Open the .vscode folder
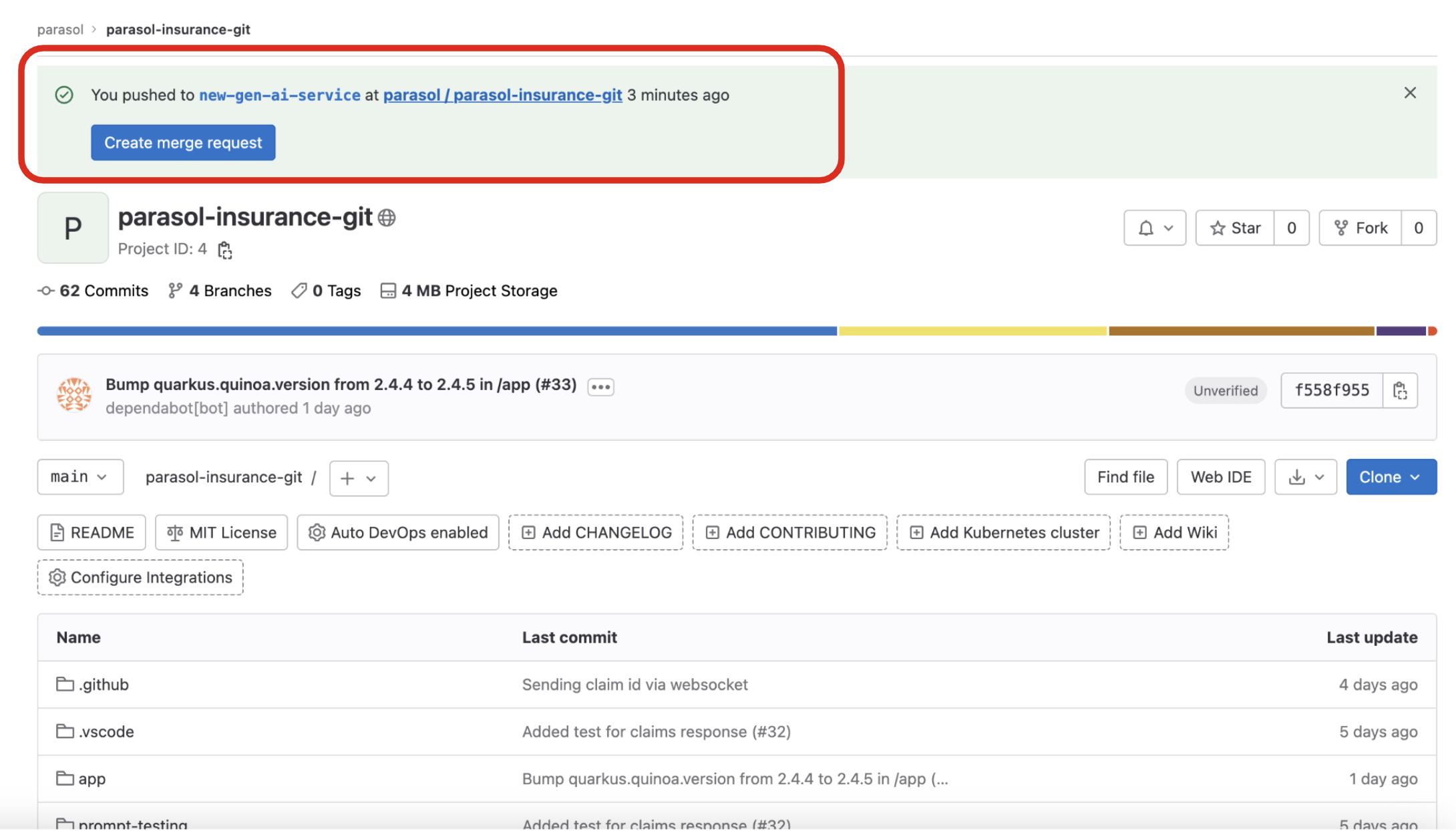The image size is (1456, 831). click(106, 731)
